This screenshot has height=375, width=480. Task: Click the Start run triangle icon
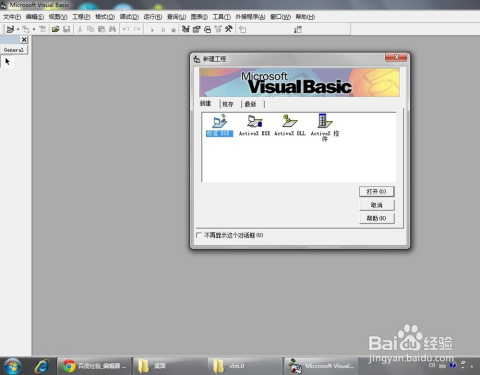click(152, 30)
